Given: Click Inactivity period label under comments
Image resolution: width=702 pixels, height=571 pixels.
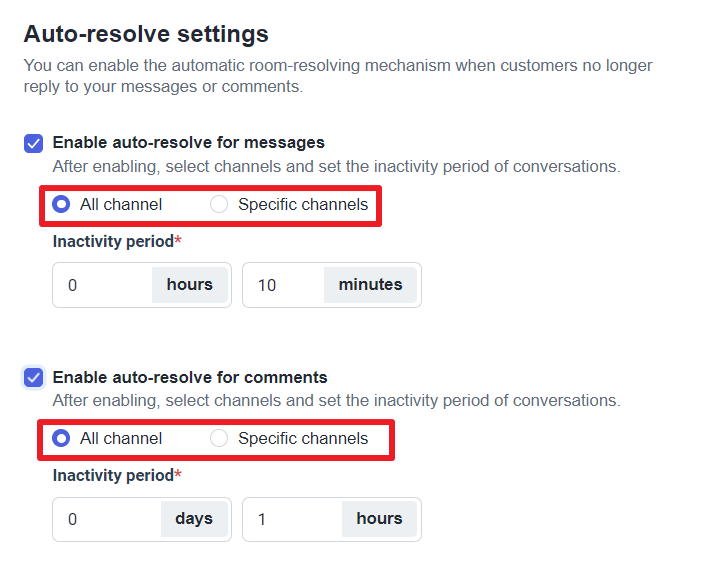Looking at the screenshot, I should point(113,476).
